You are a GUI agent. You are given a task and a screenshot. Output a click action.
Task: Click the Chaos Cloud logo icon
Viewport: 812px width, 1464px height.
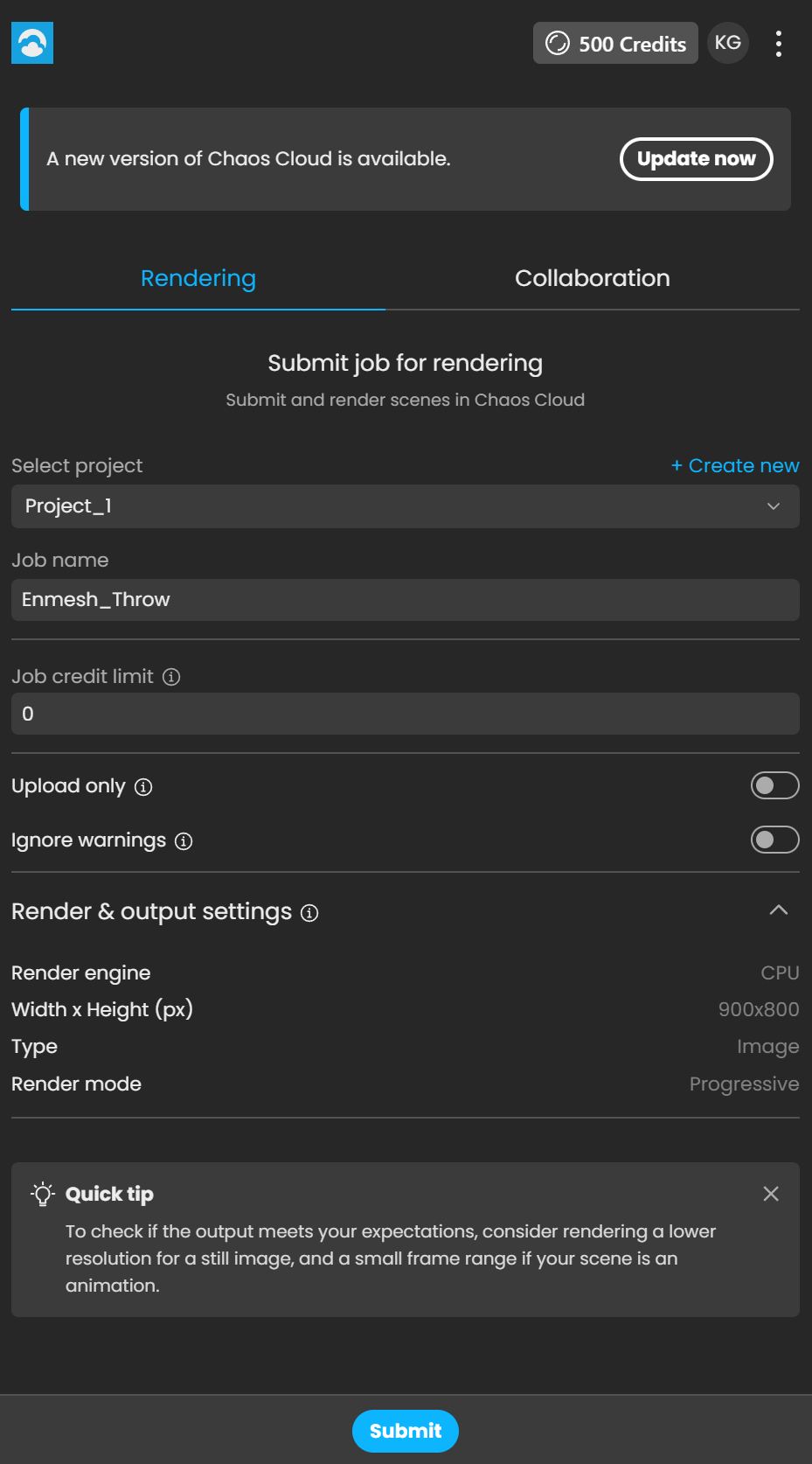click(32, 43)
